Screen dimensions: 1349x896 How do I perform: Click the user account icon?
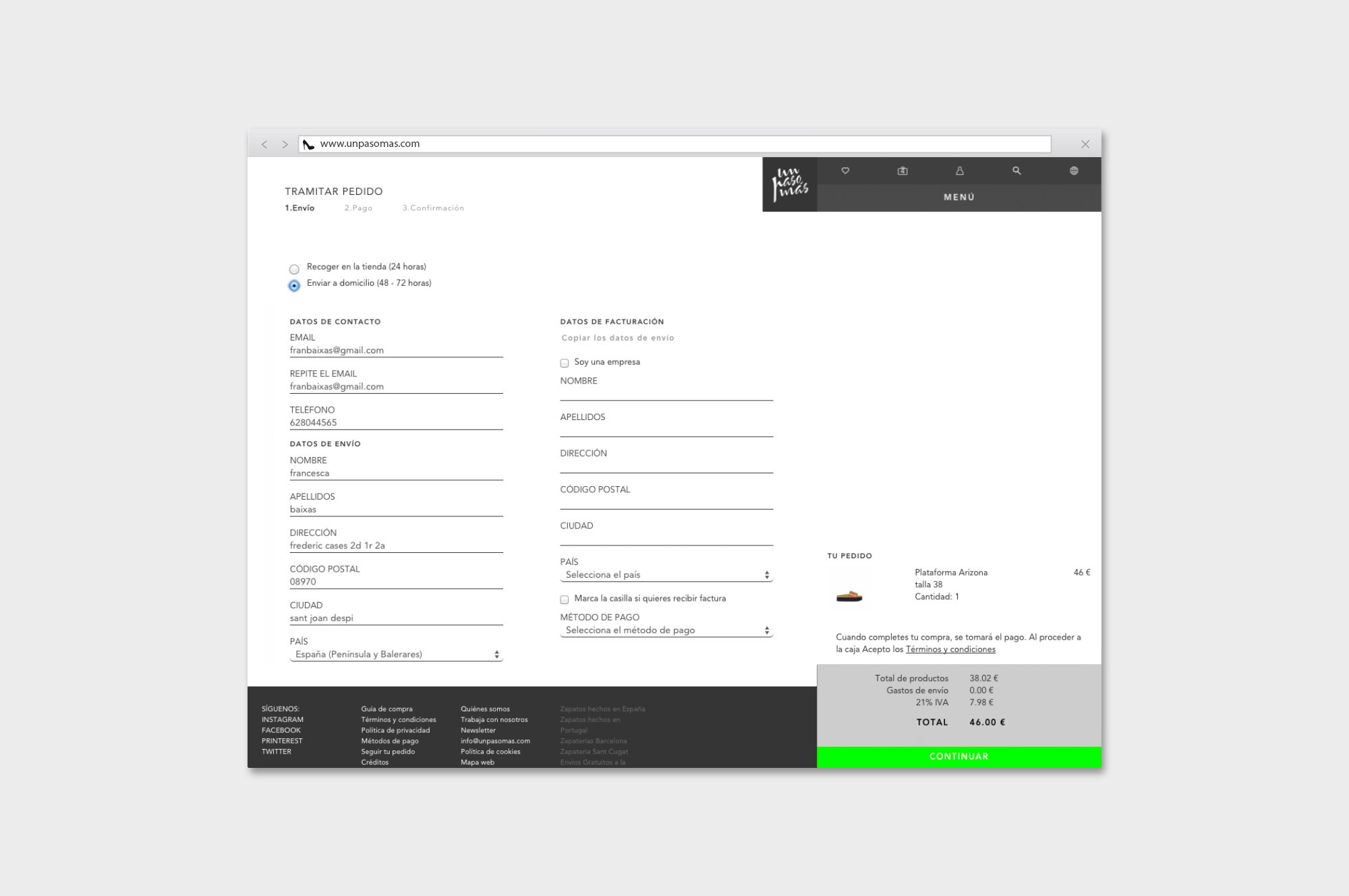pyautogui.click(x=959, y=171)
